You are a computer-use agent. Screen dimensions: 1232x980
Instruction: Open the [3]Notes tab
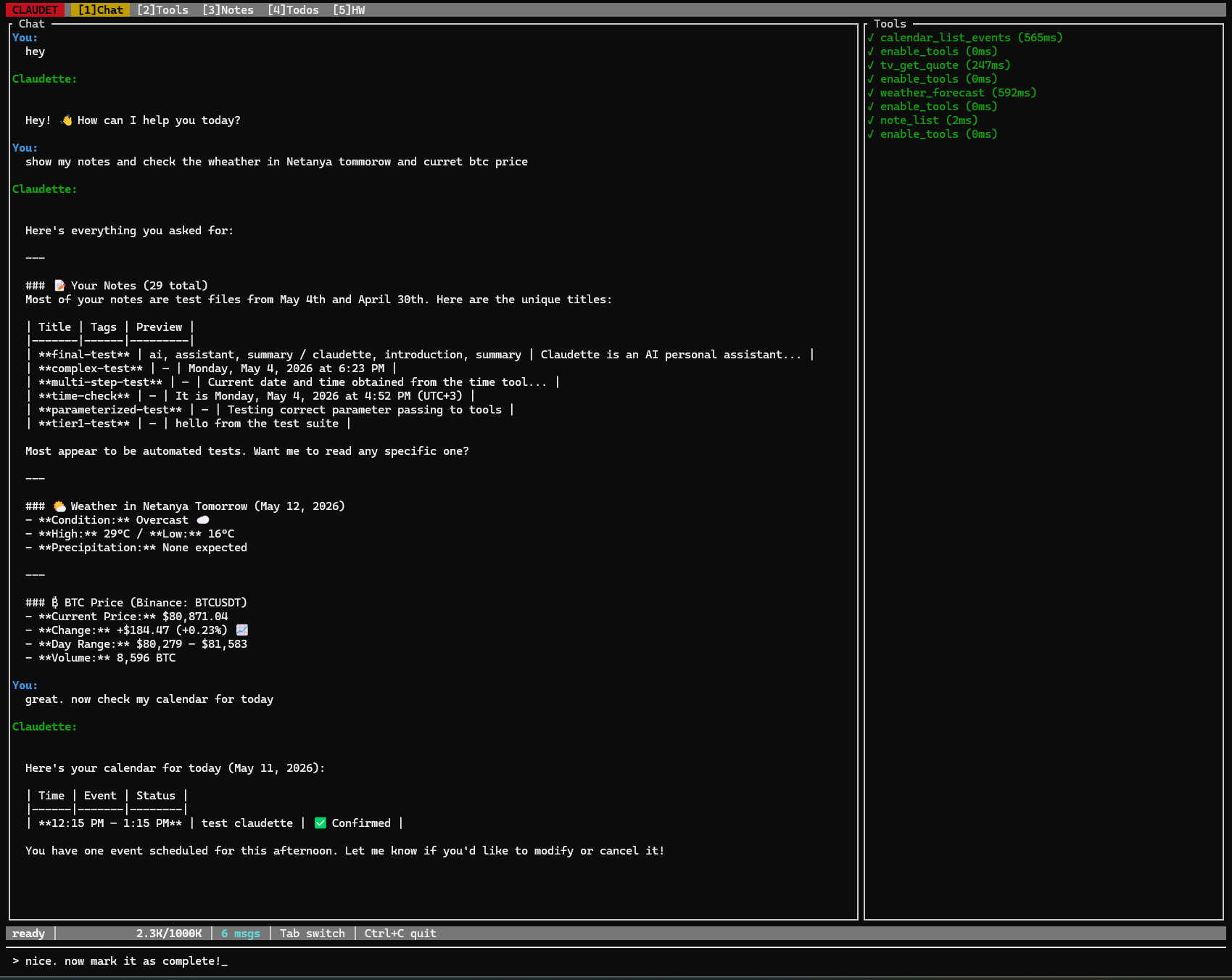click(x=228, y=10)
